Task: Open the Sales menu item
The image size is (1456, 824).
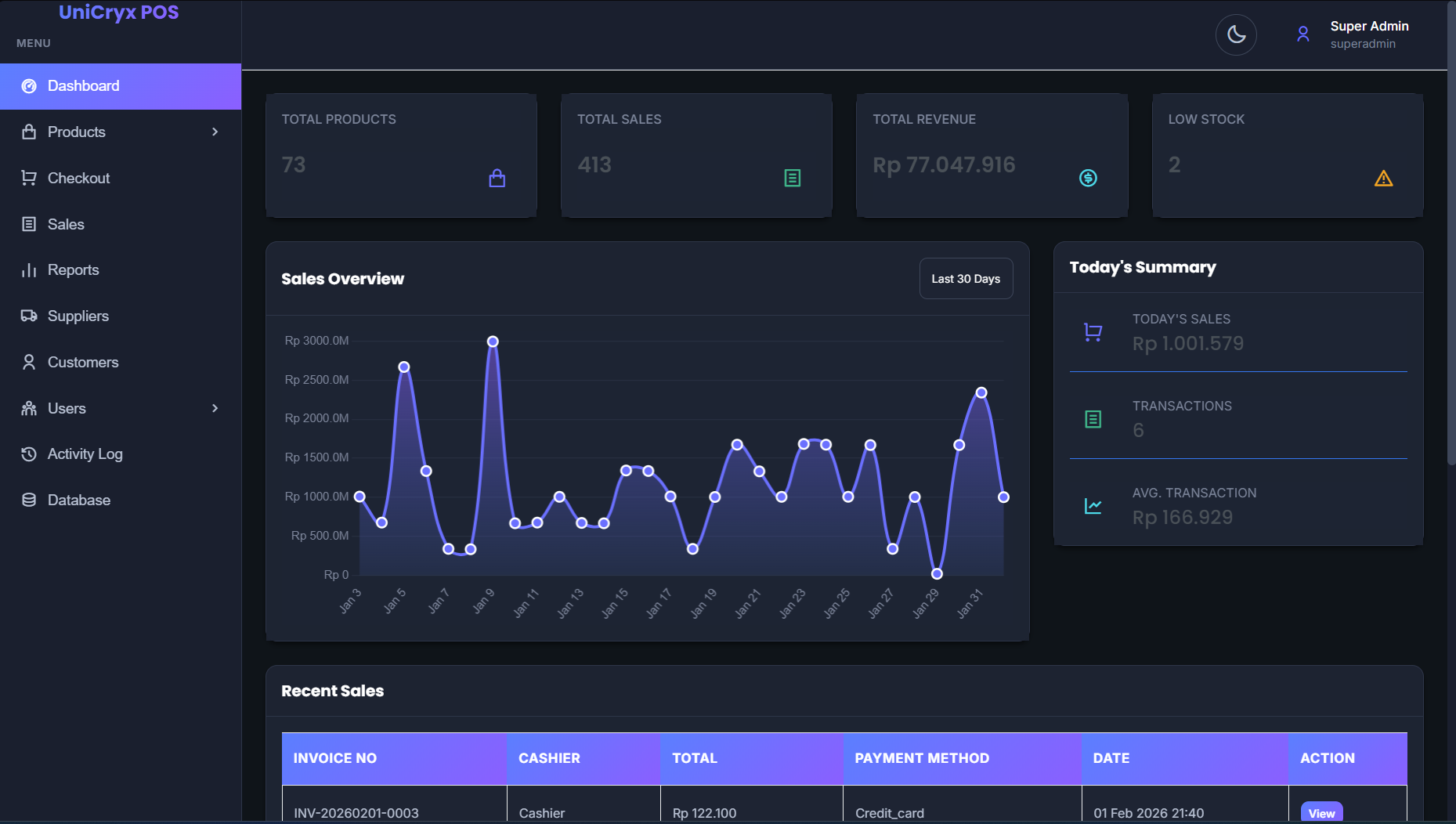Action: click(x=65, y=224)
